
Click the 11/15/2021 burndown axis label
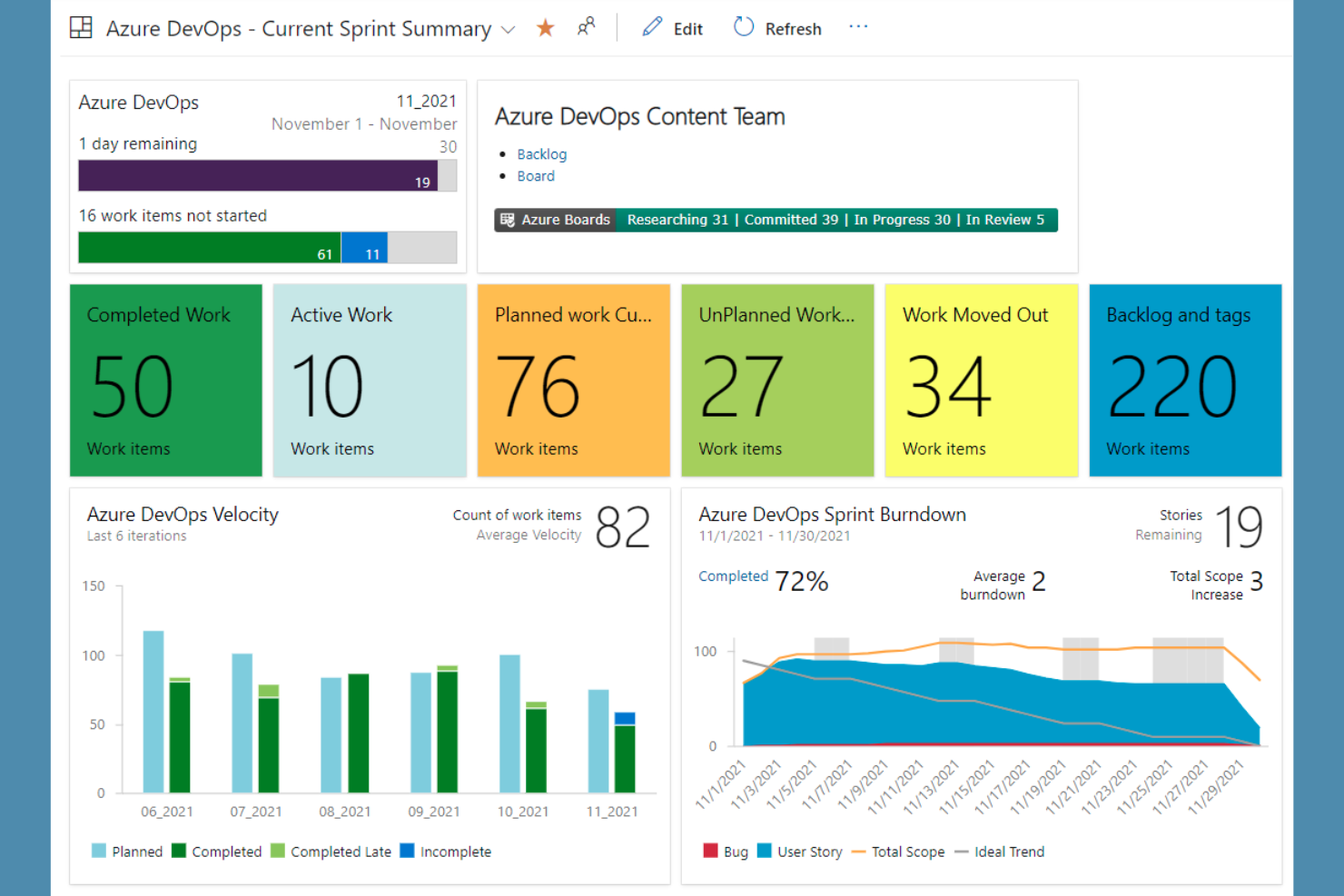pos(966,786)
